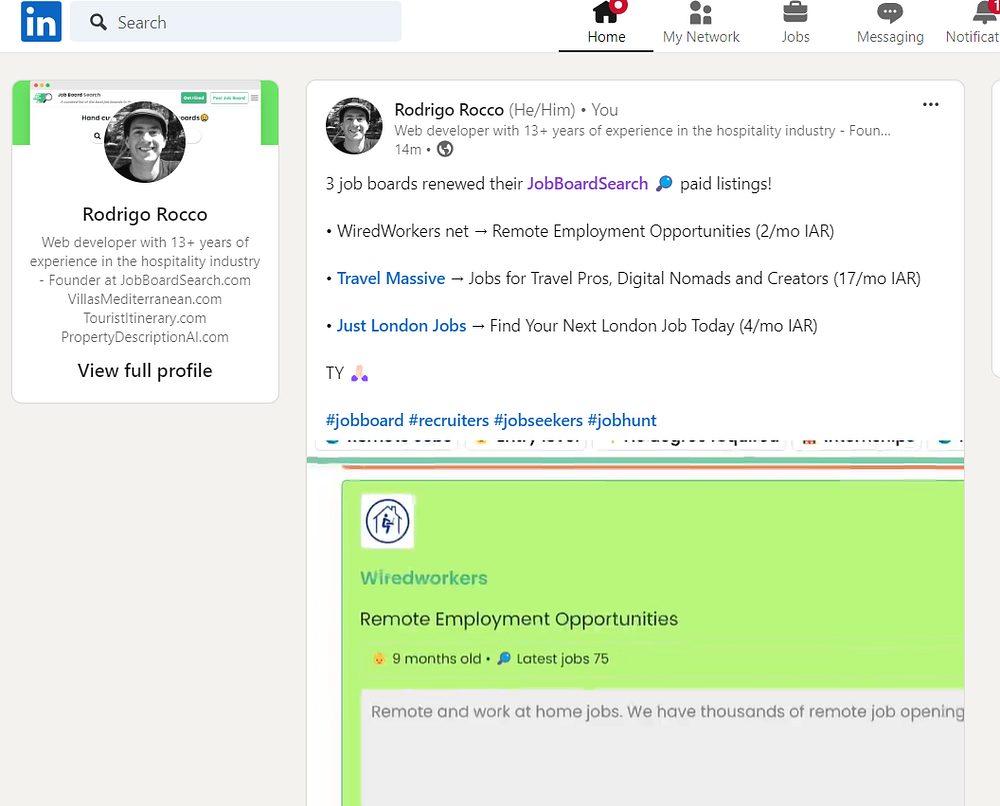Open the post's three-dot options menu
This screenshot has height=806, width=1000.
tap(930, 104)
